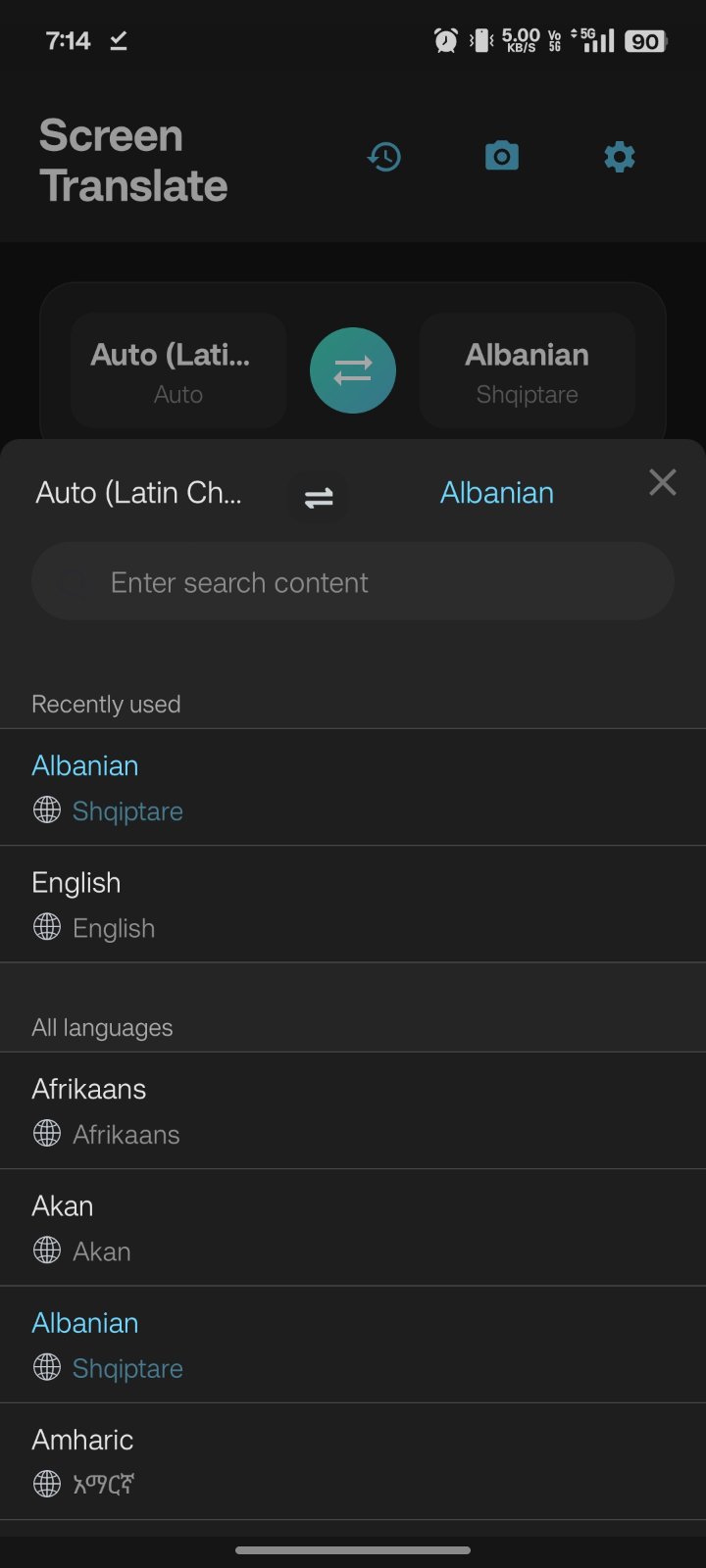Image resolution: width=706 pixels, height=1568 pixels.
Task: Focus the Enter search content field
Action: click(353, 582)
